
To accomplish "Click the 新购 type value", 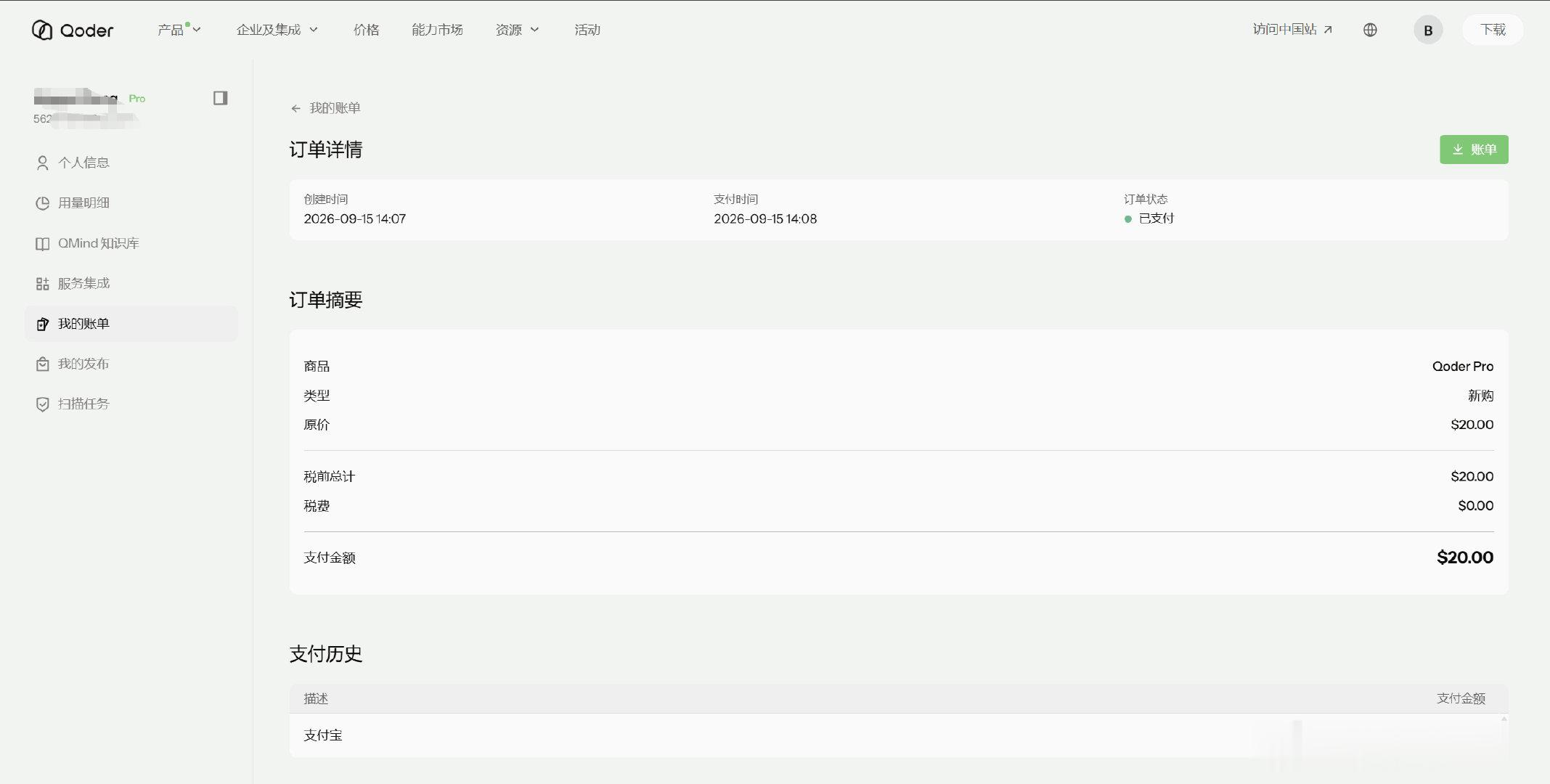I will 1480,396.
